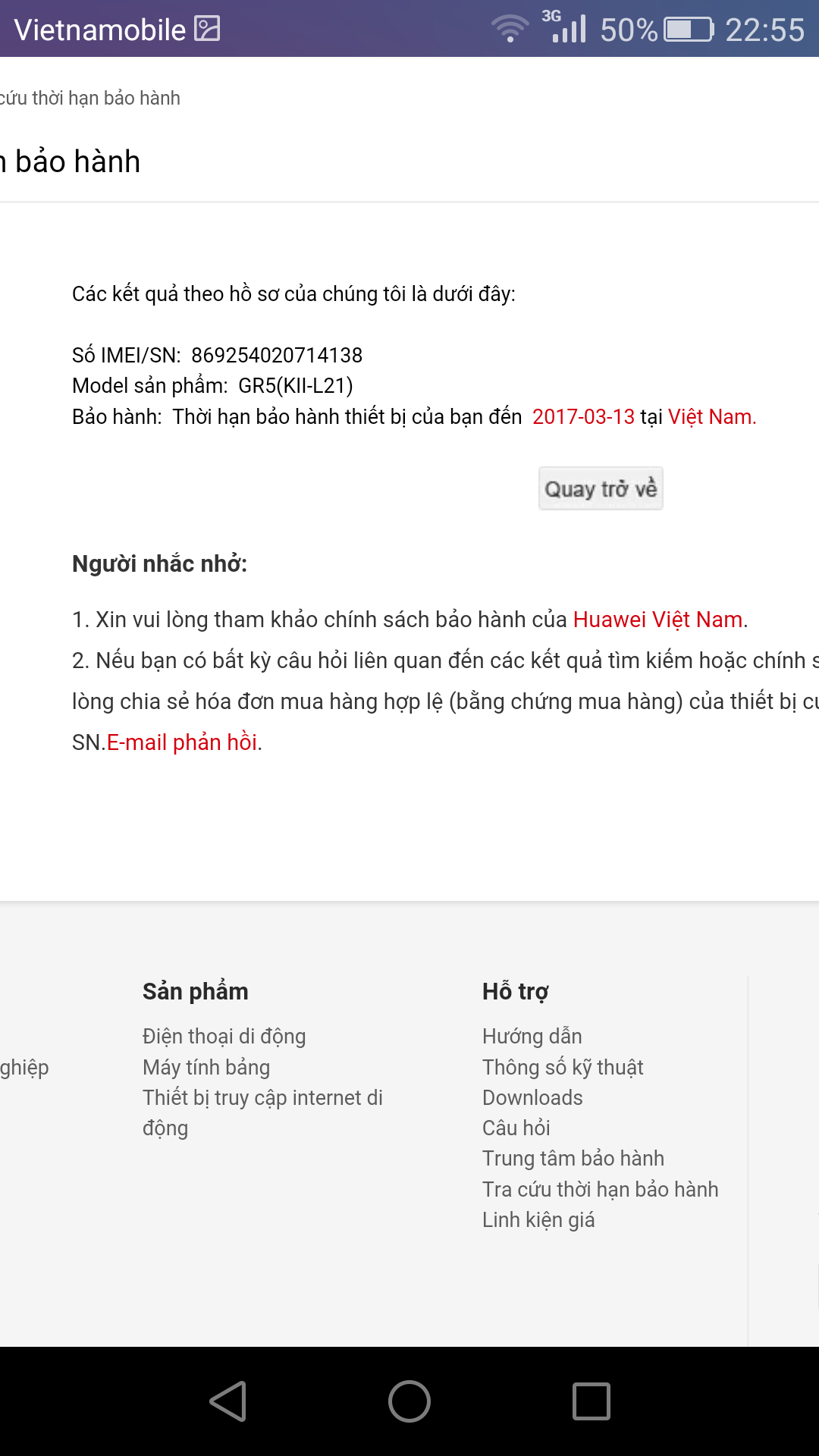This screenshot has height=1456, width=819.
Task: Click the model text GR5(KII-L21)
Action: coord(296,386)
